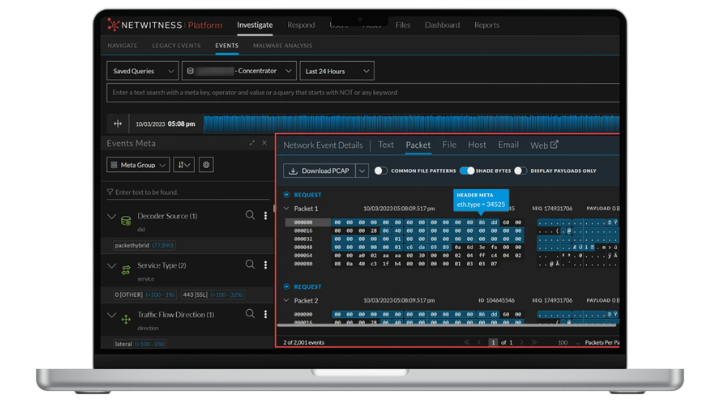Image resolution: width=720 pixels, height=400 pixels.
Task: Open the Dashboard tab
Action: pyautogui.click(x=442, y=25)
